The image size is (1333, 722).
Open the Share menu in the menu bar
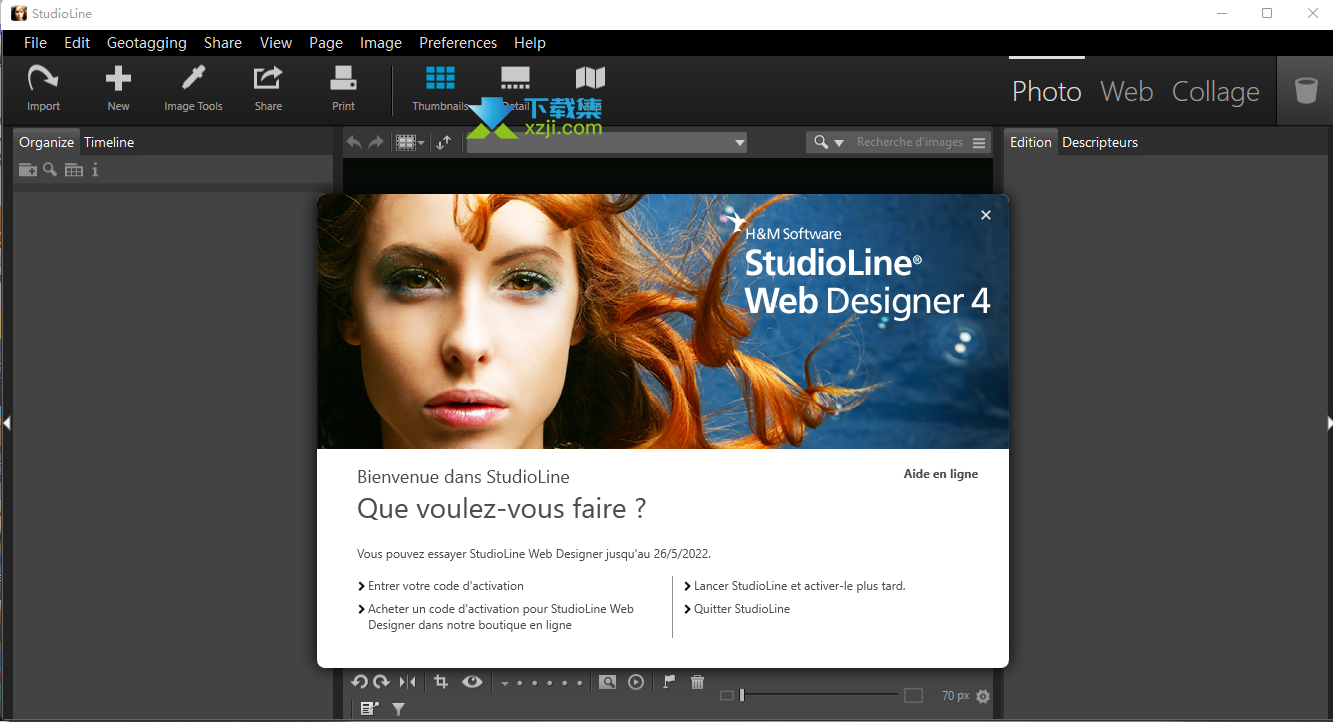[x=223, y=43]
